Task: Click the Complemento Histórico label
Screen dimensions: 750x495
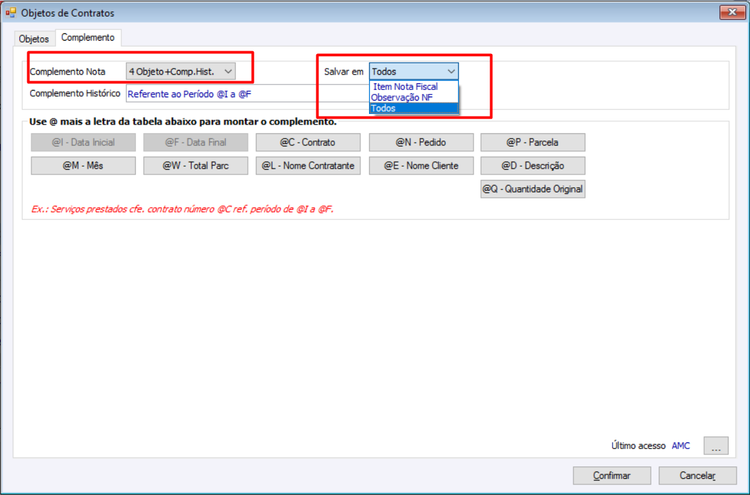Action: pos(75,93)
